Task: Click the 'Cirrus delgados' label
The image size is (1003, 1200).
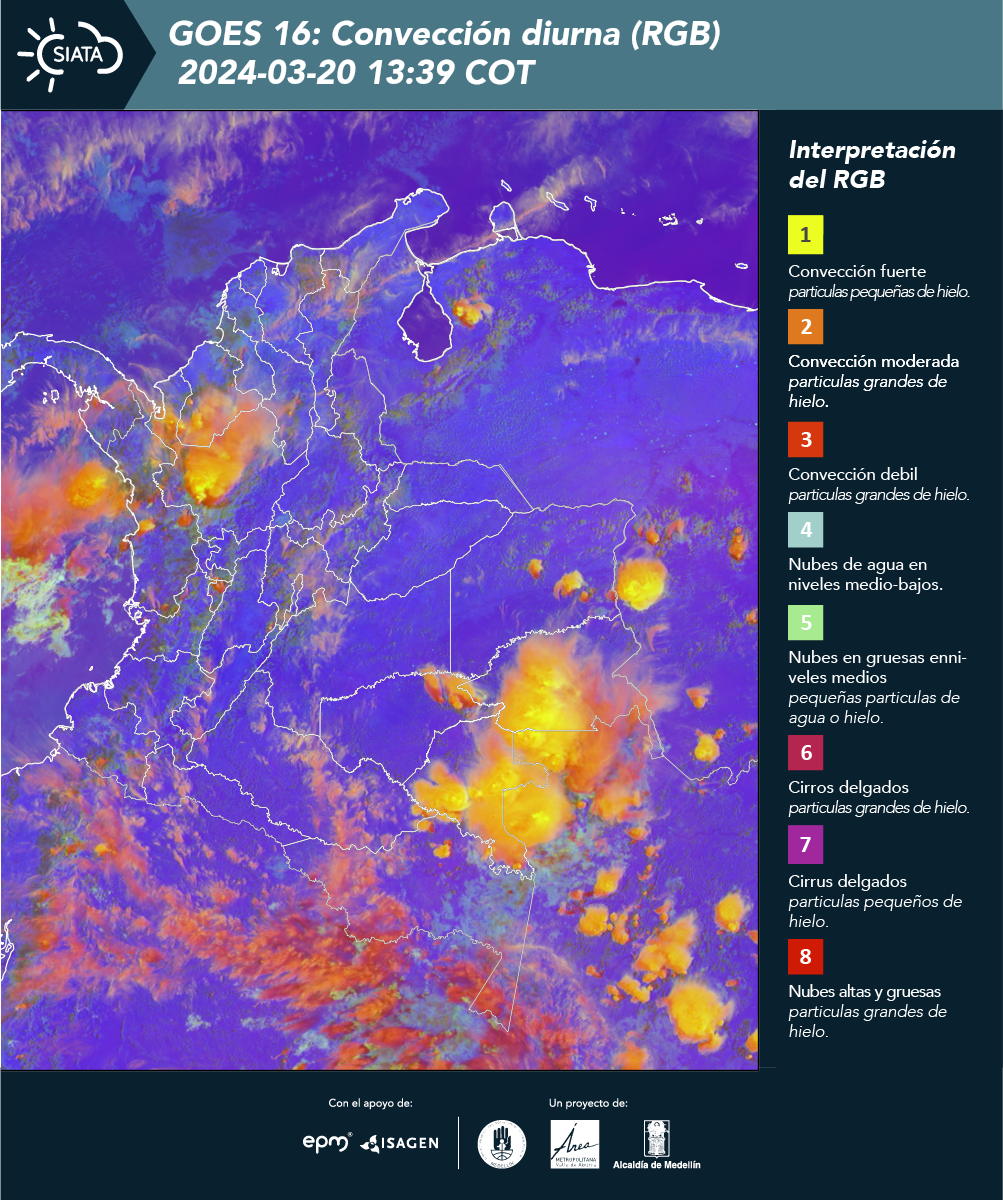Action: tap(848, 881)
